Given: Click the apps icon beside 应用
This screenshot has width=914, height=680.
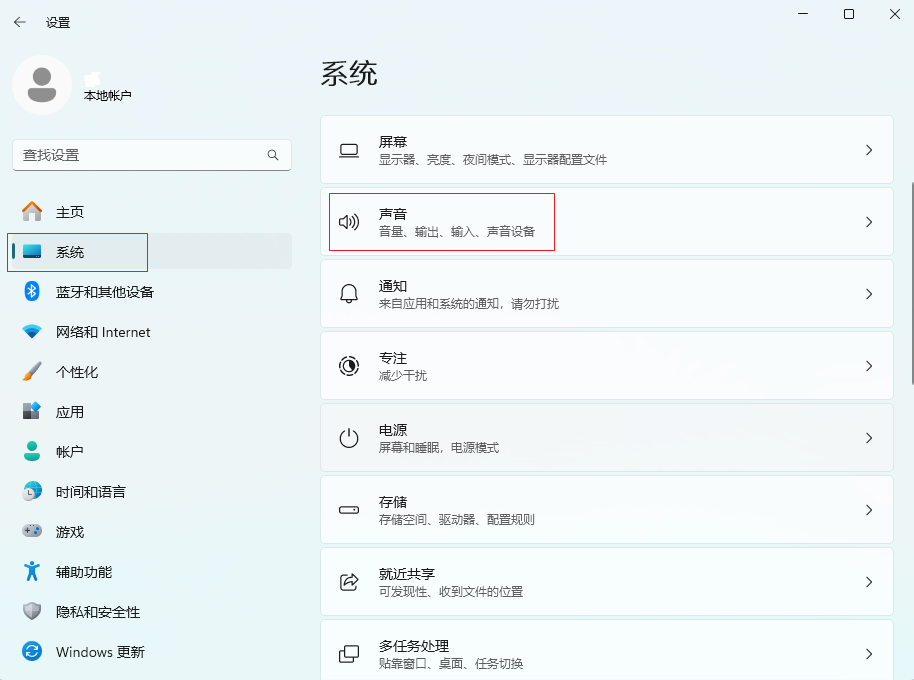Looking at the screenshot, I should click(32, 411).
